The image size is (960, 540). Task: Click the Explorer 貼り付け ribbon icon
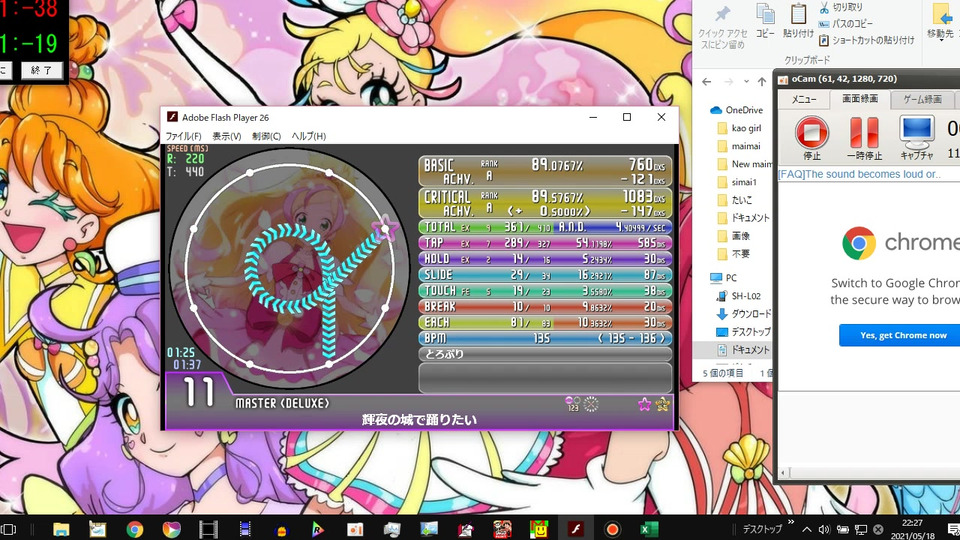[798, 21]
